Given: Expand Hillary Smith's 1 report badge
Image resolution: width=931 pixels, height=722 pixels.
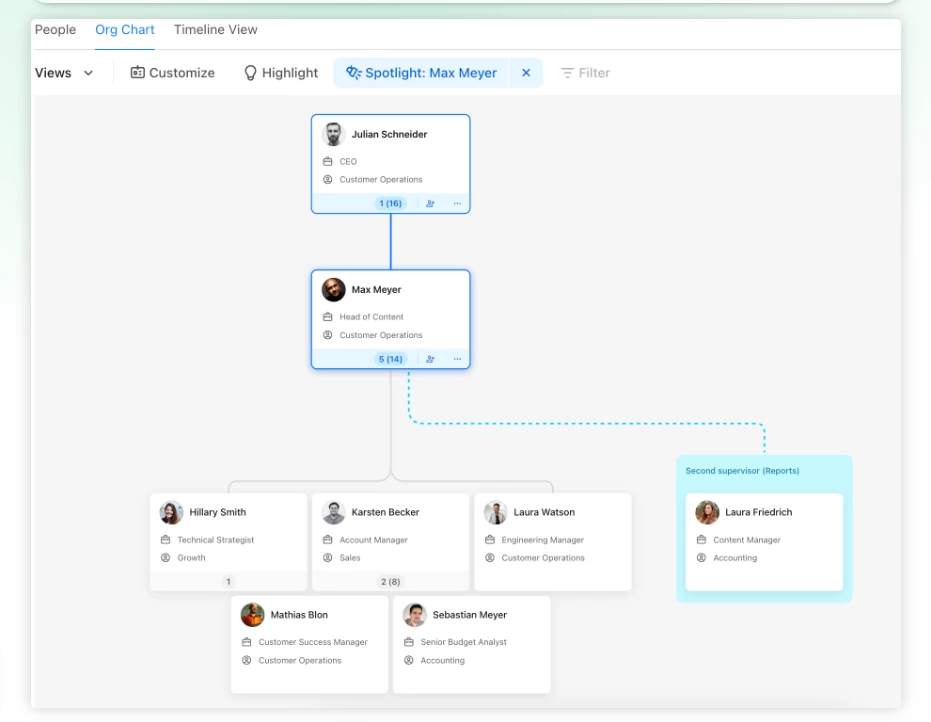Looking at the screenshot, I should tap(229, 582).
